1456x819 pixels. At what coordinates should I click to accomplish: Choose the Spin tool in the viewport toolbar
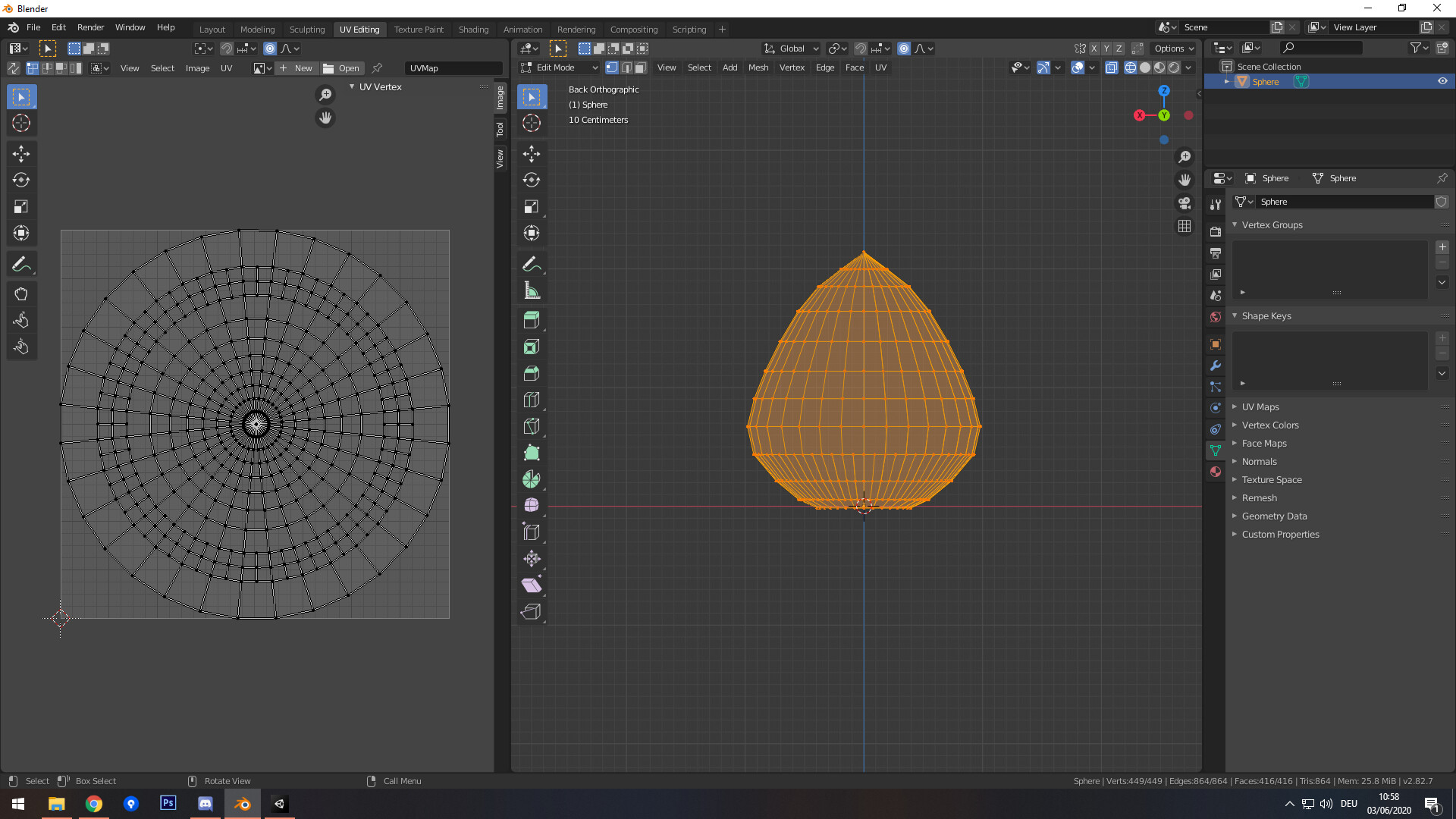532,479
